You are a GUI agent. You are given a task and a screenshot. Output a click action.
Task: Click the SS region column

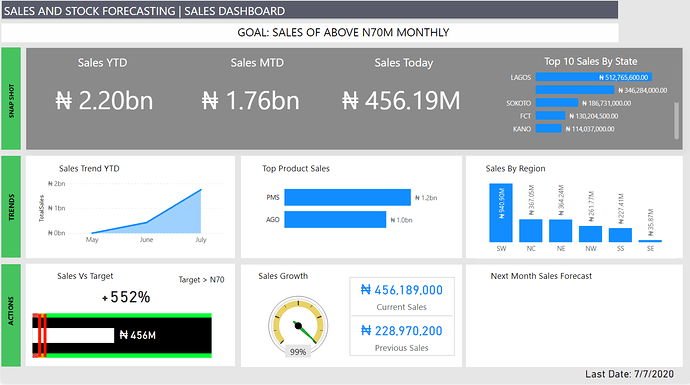click(620, 235)
